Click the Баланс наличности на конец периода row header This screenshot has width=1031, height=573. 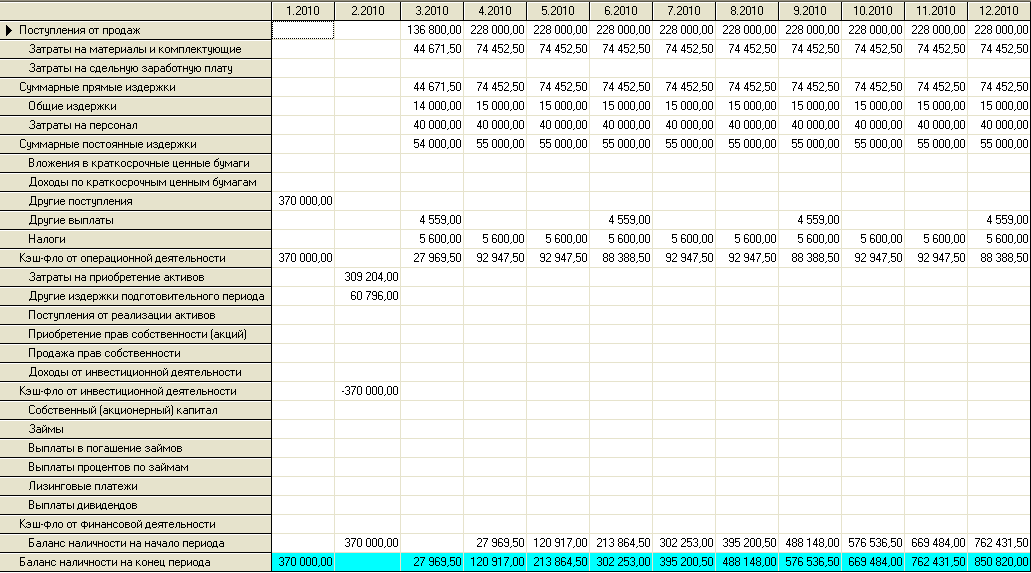click(x=135, y=564)
